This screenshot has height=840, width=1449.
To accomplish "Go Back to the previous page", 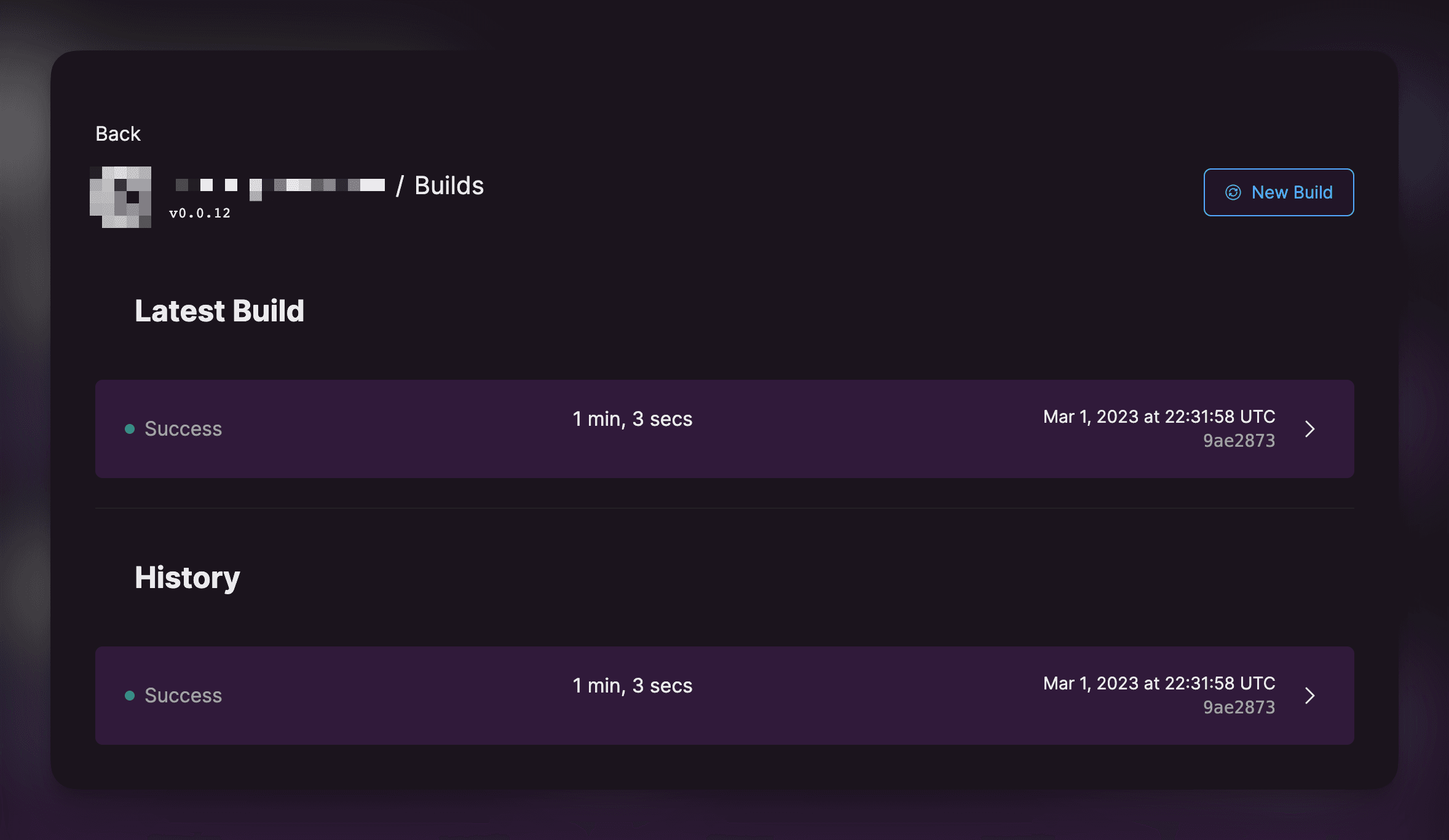I will (x=118, y=134).
